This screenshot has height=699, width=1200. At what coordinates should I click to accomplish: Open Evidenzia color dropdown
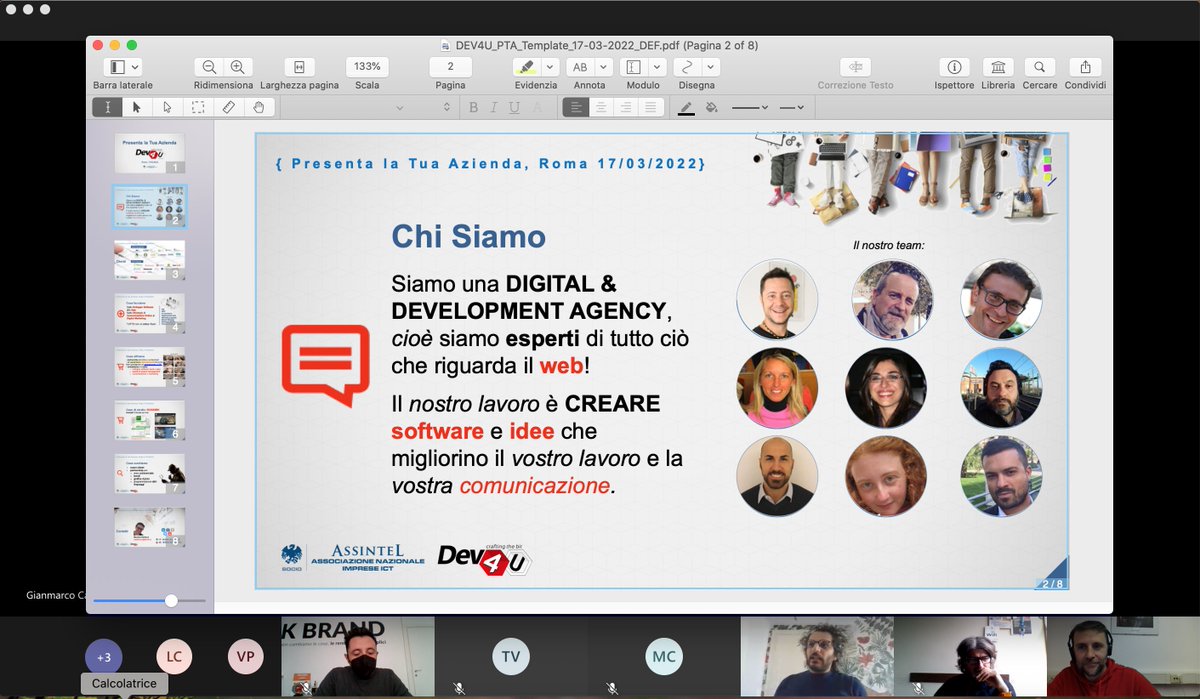[551, 67]
